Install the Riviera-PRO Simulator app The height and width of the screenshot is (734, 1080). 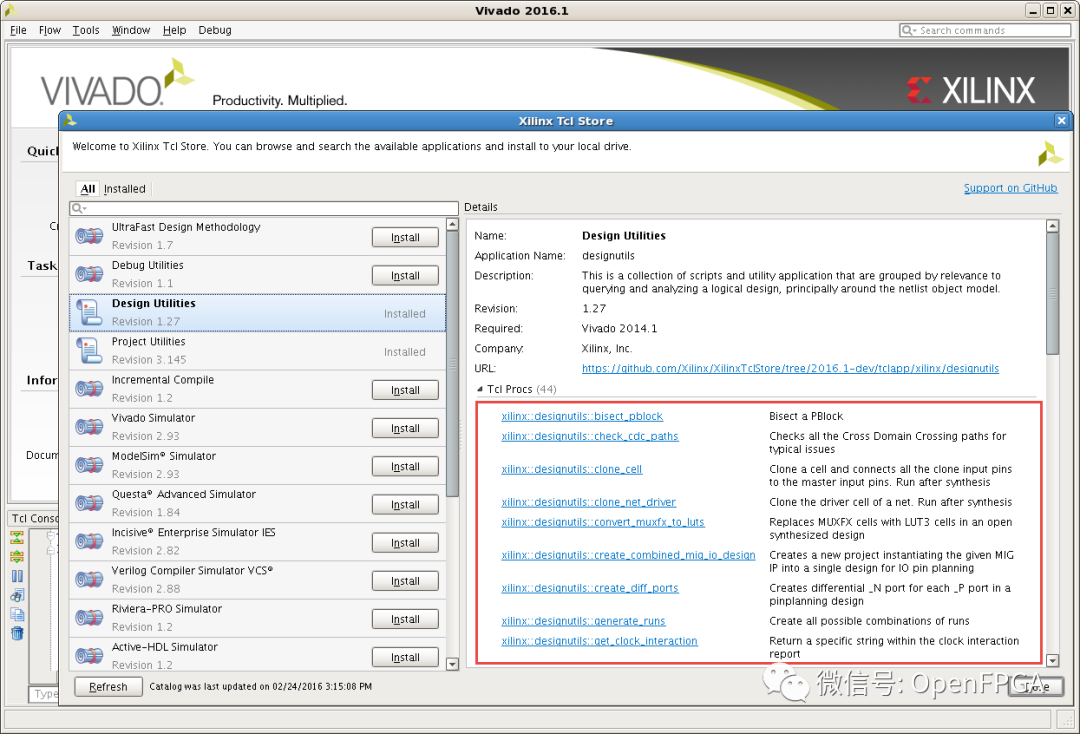pos(405,619)
